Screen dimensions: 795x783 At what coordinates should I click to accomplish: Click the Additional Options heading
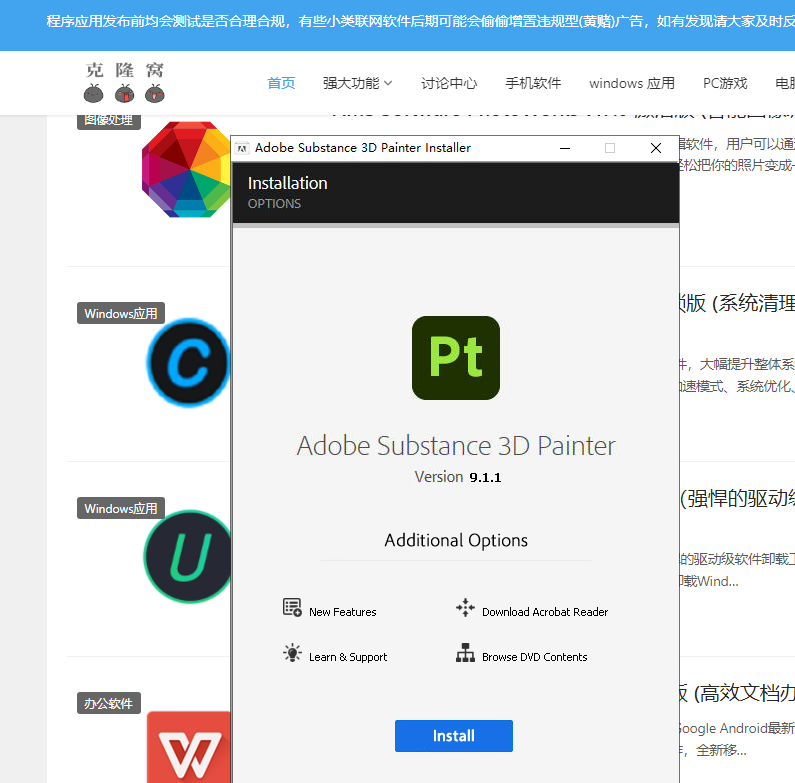[x=456, y=540]
